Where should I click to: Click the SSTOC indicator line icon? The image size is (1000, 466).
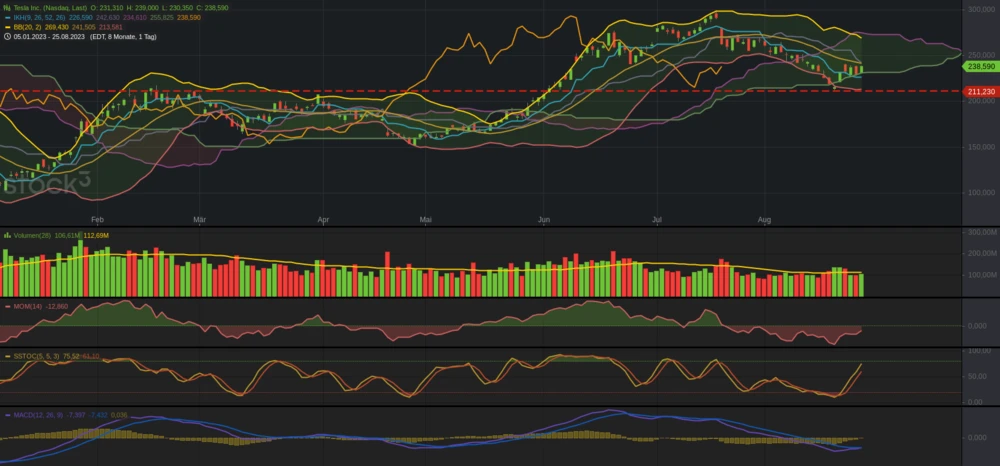7,355
